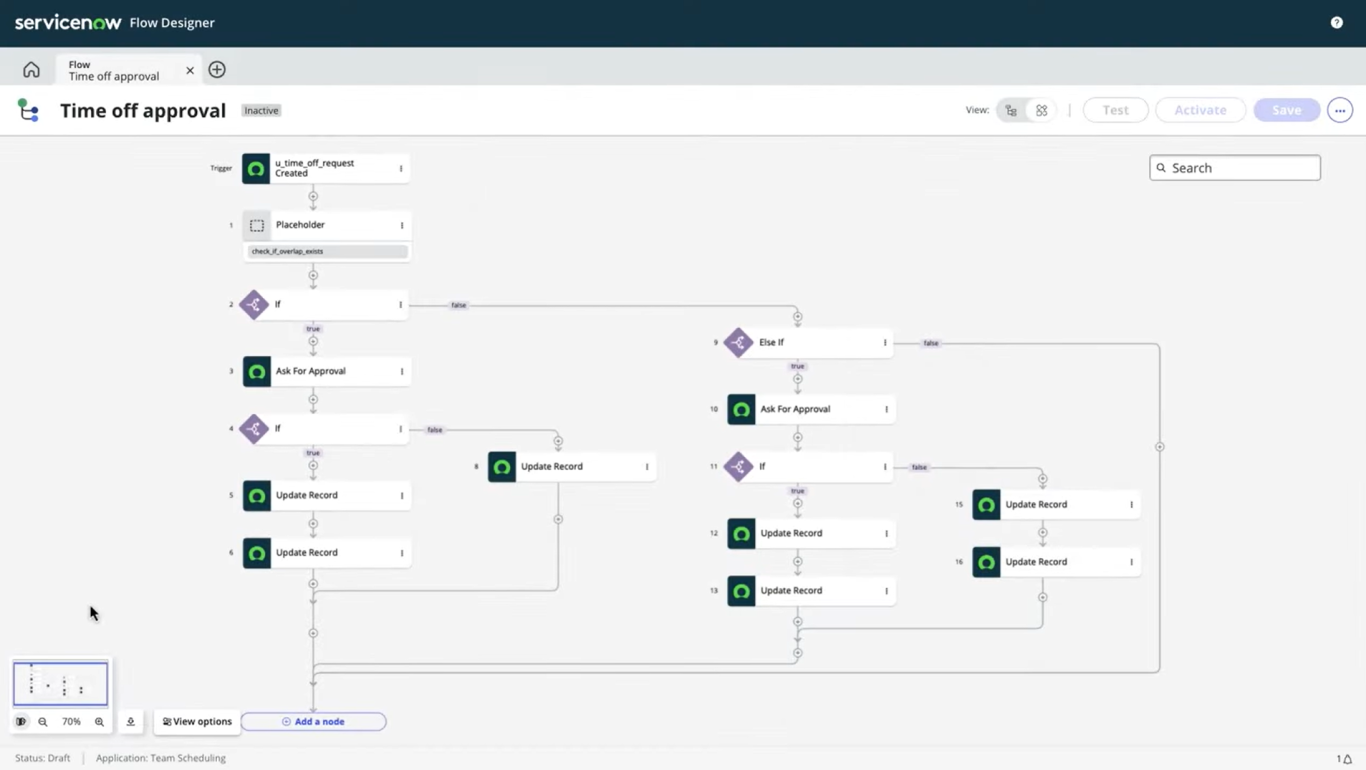Screen dimensions: 1366x770
Task: Click the Activate button
Action: click(1200, 110)
